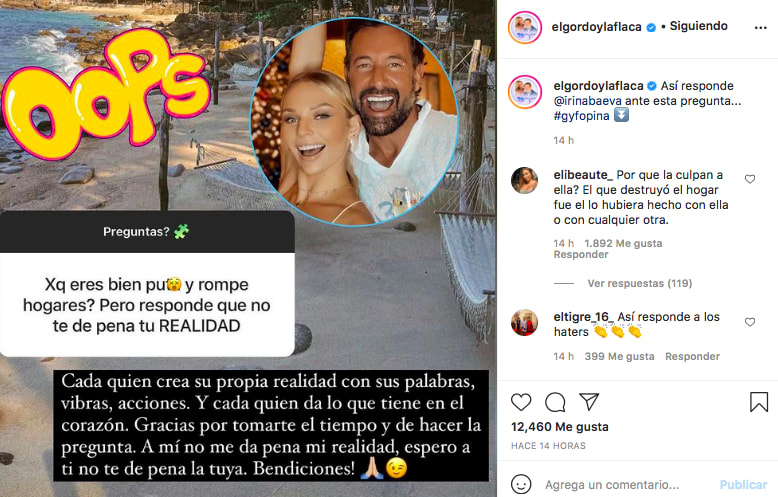Save post with the bookmark icon
This screenshot has height=497, width=778.
pos(759,402)
